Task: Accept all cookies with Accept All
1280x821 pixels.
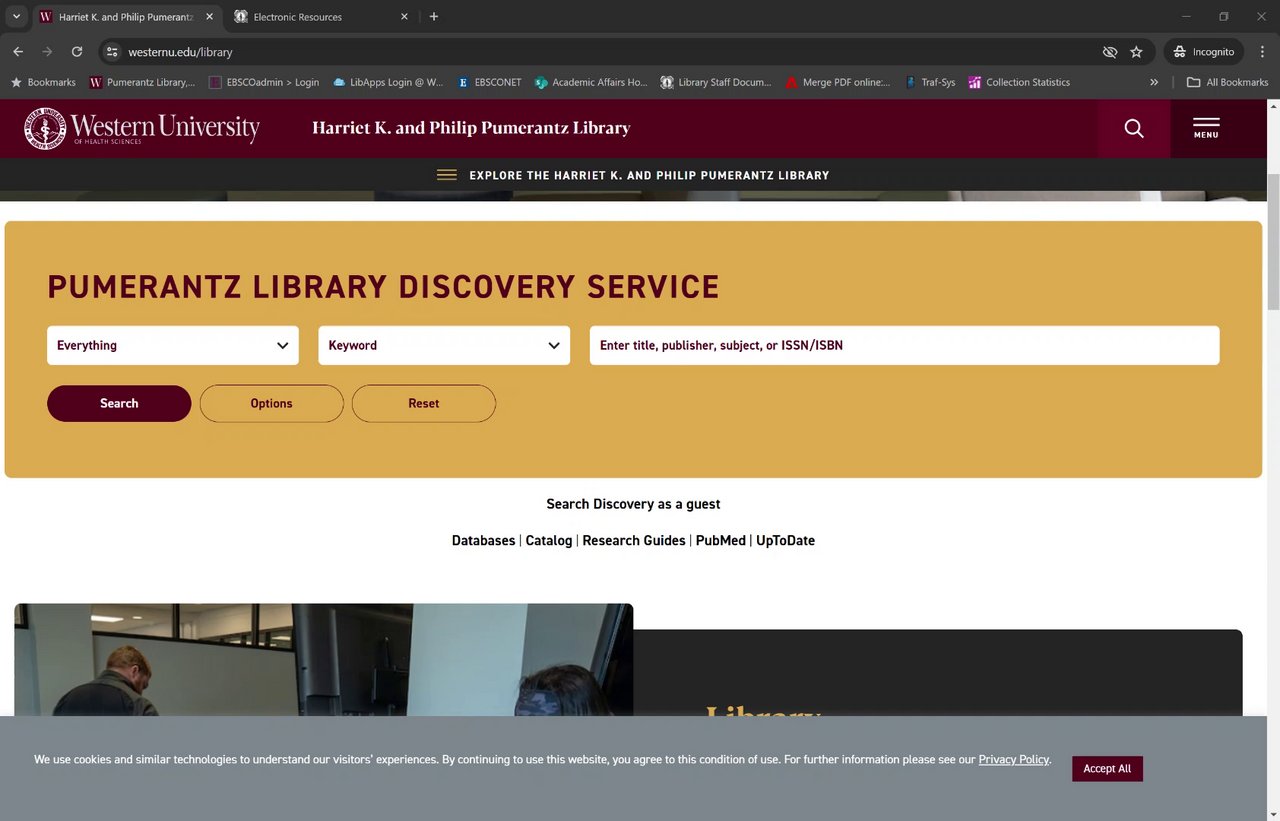Action: coord(1107,768)
